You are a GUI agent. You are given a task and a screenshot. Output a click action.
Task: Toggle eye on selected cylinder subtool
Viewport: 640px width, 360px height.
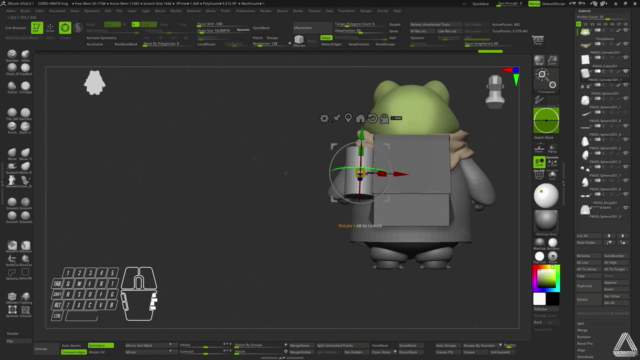(x=626, y=71)
